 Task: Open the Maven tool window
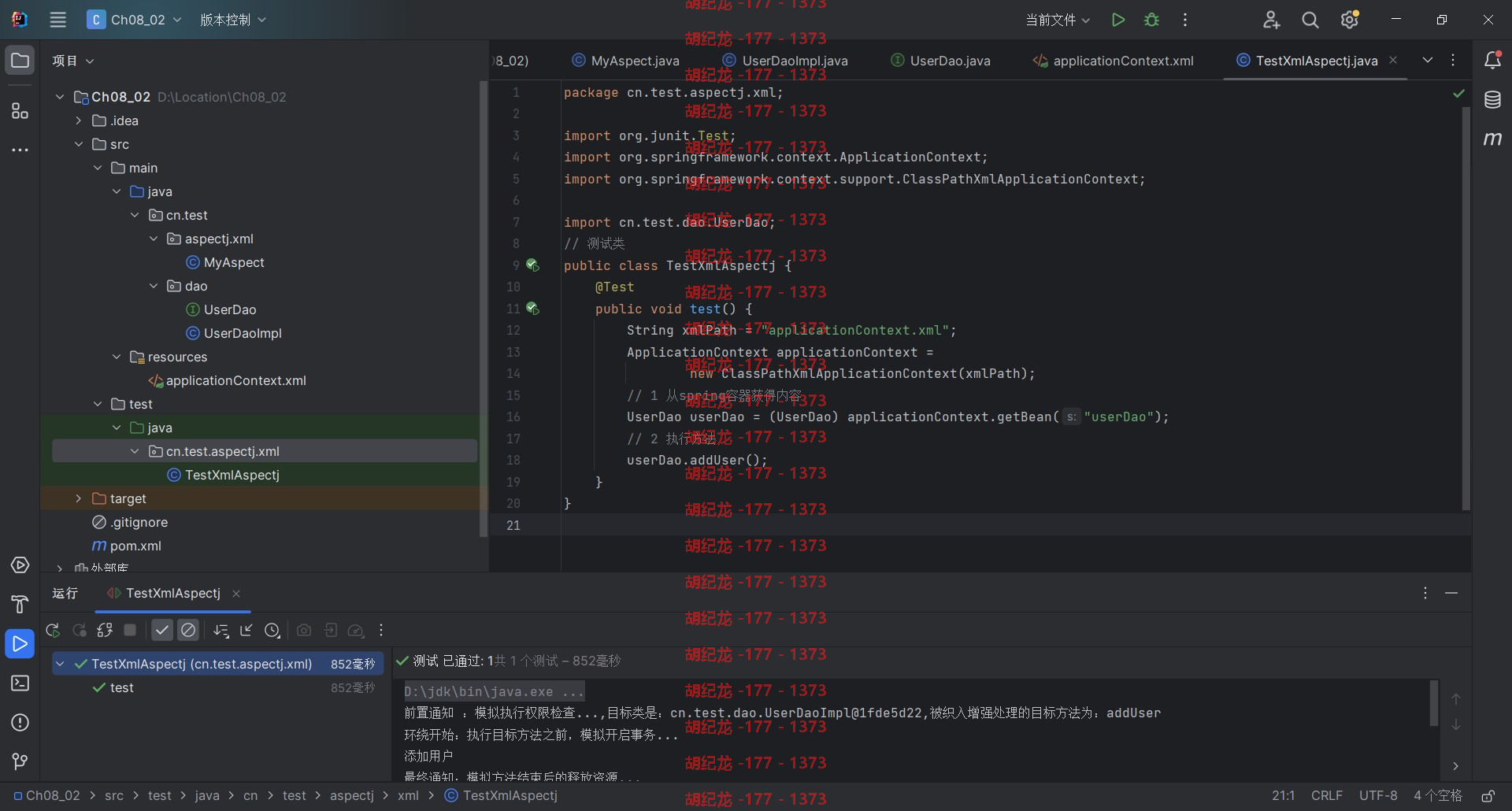[x=1492, y=139]
